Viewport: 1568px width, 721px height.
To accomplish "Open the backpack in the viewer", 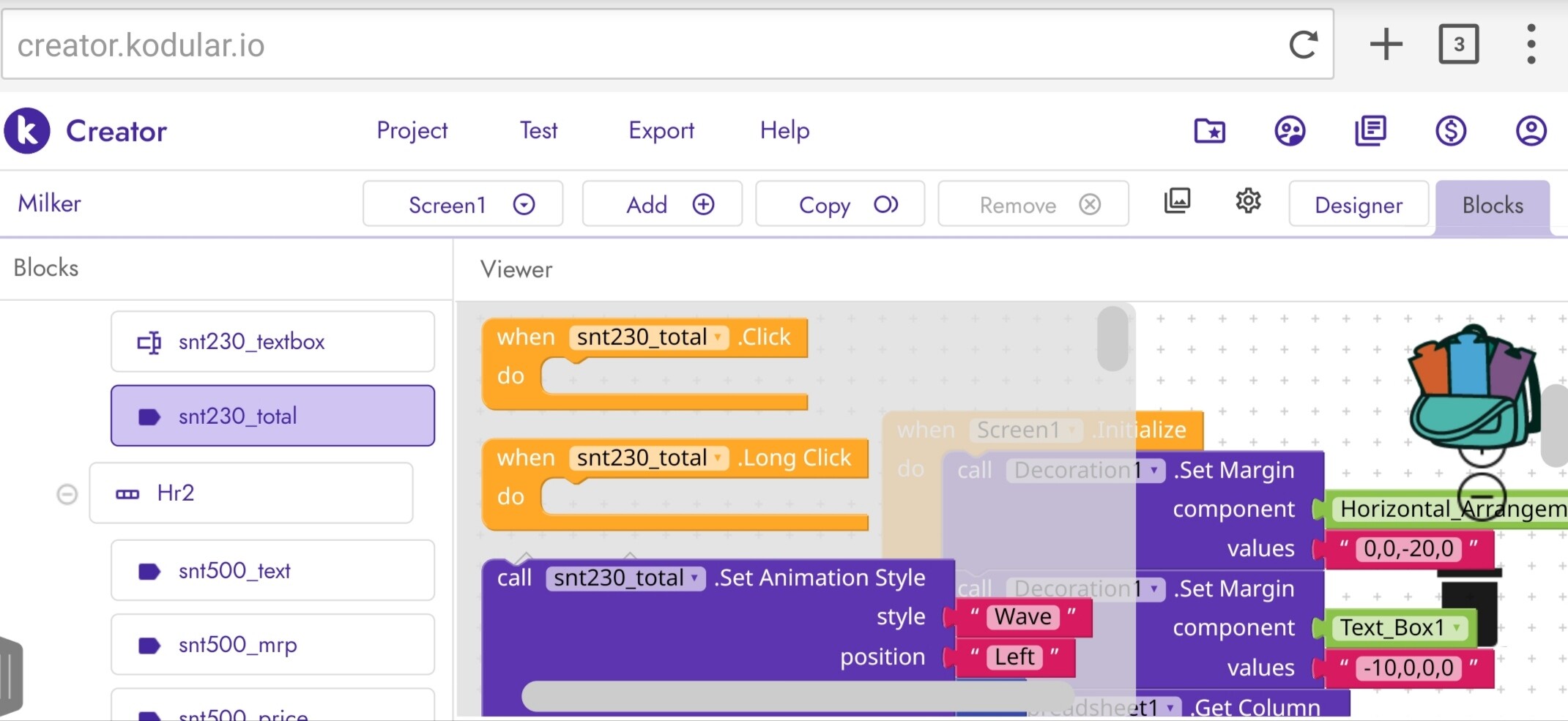I will [x=1474, y=388].
